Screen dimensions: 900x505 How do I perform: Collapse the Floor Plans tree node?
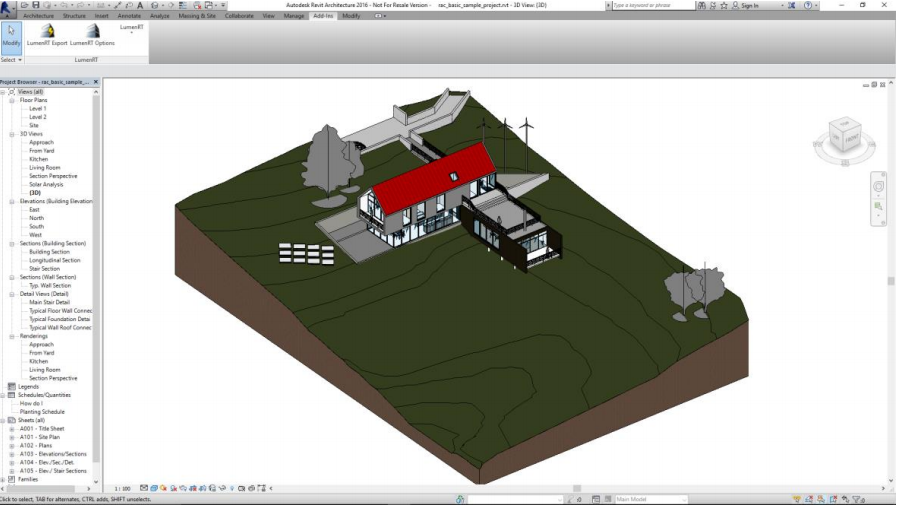(11, 100)
